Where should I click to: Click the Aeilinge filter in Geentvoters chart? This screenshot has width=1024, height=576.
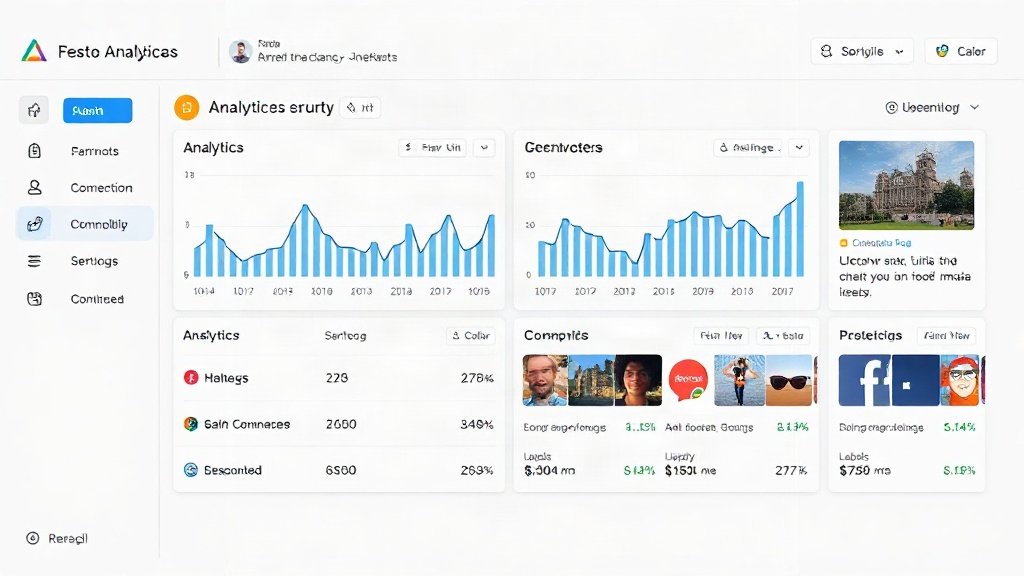click(x=748, y=148)
